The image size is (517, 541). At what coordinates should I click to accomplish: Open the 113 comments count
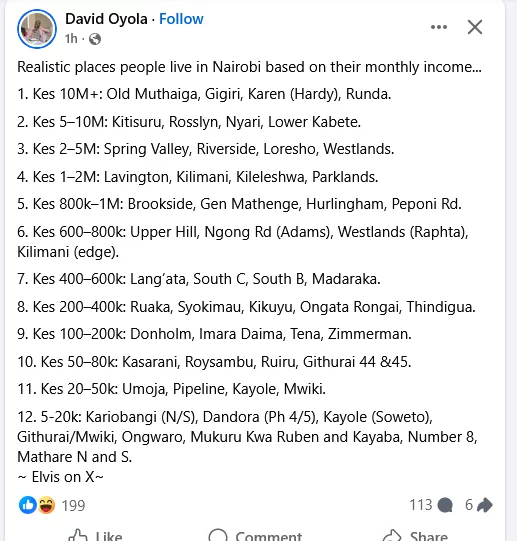(x=421, y=505)
